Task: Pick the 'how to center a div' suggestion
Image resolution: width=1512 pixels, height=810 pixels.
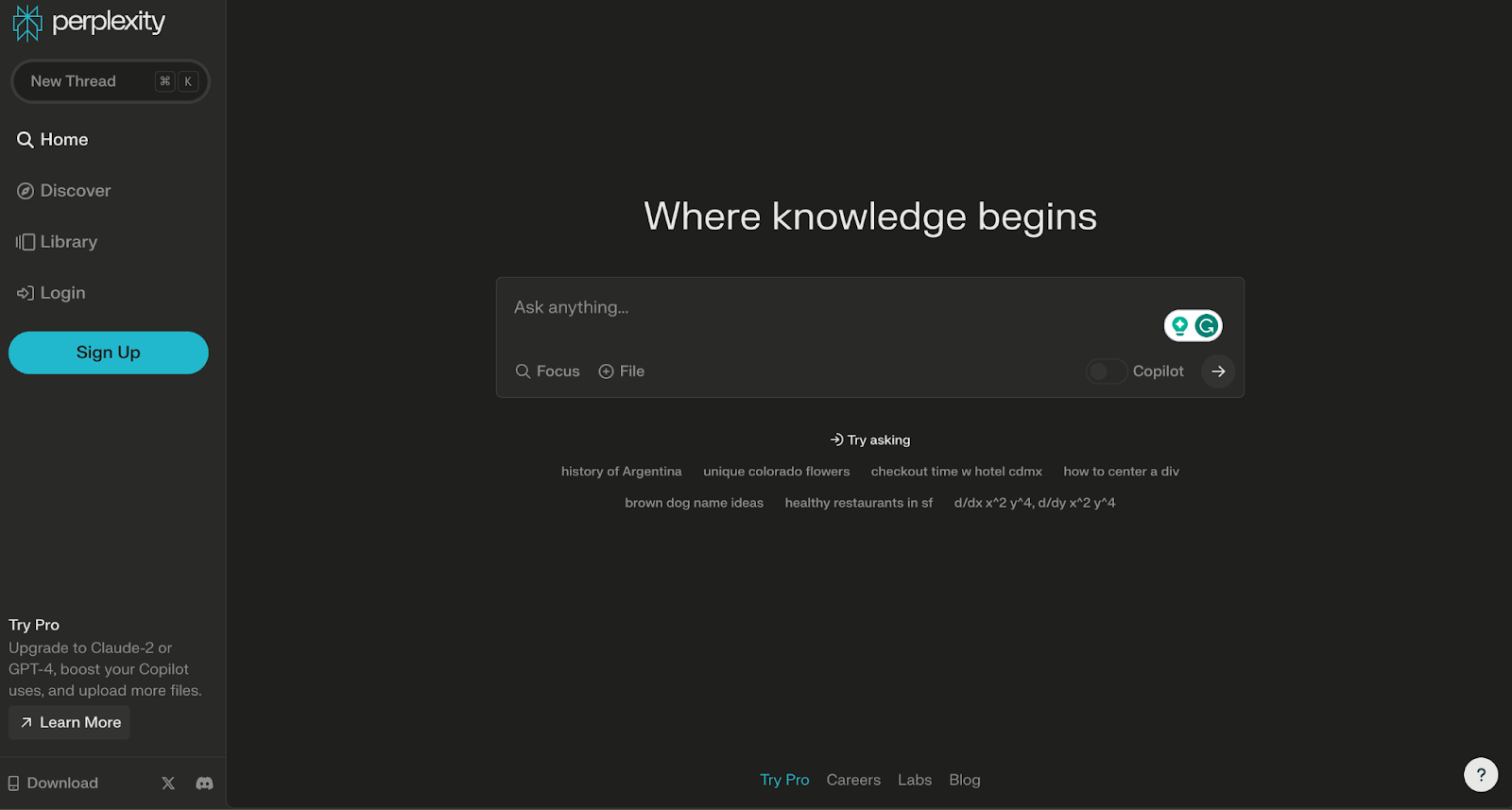Action: (x=1121, y=472)
